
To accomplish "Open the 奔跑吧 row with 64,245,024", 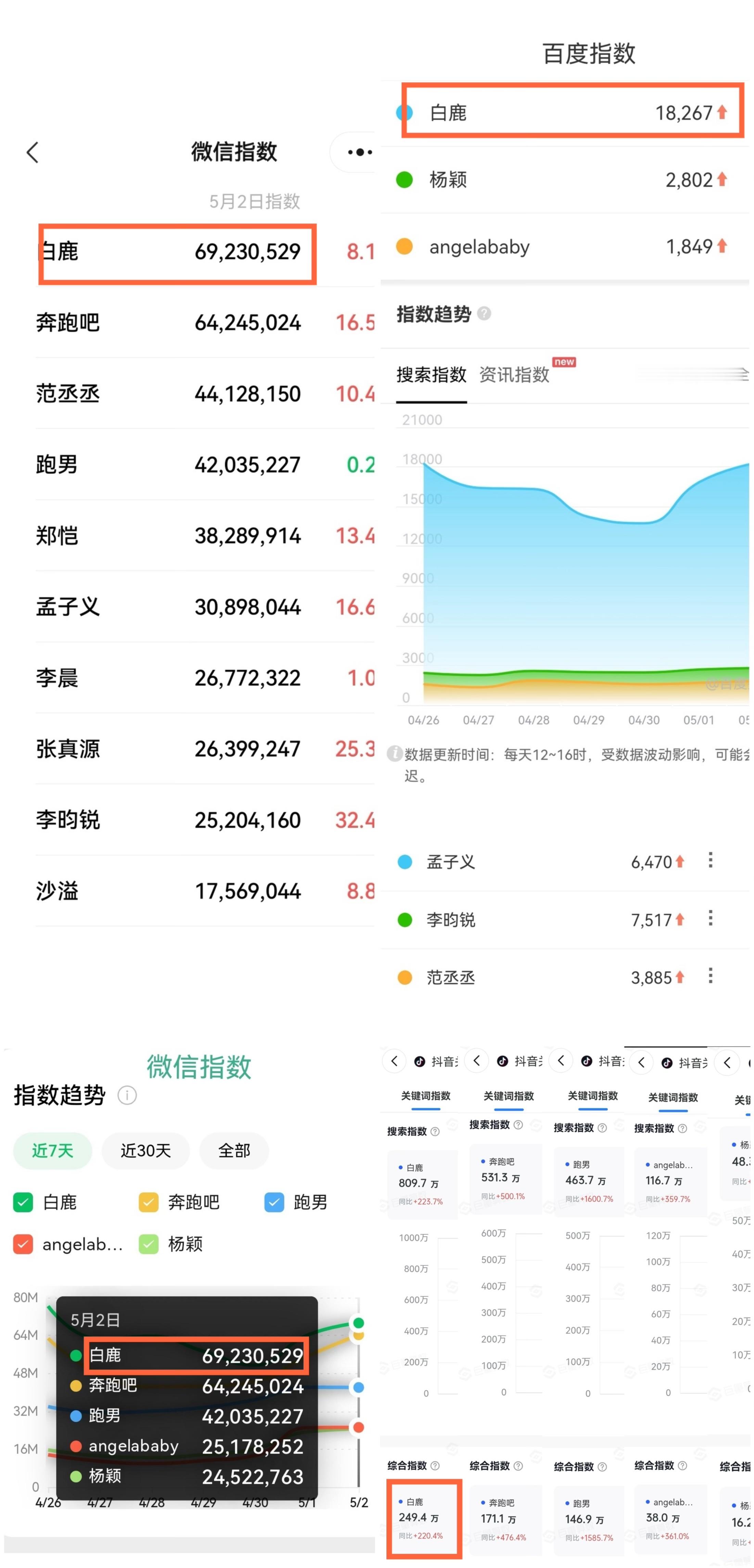I will pyautogui.click(x=205, y=323).
